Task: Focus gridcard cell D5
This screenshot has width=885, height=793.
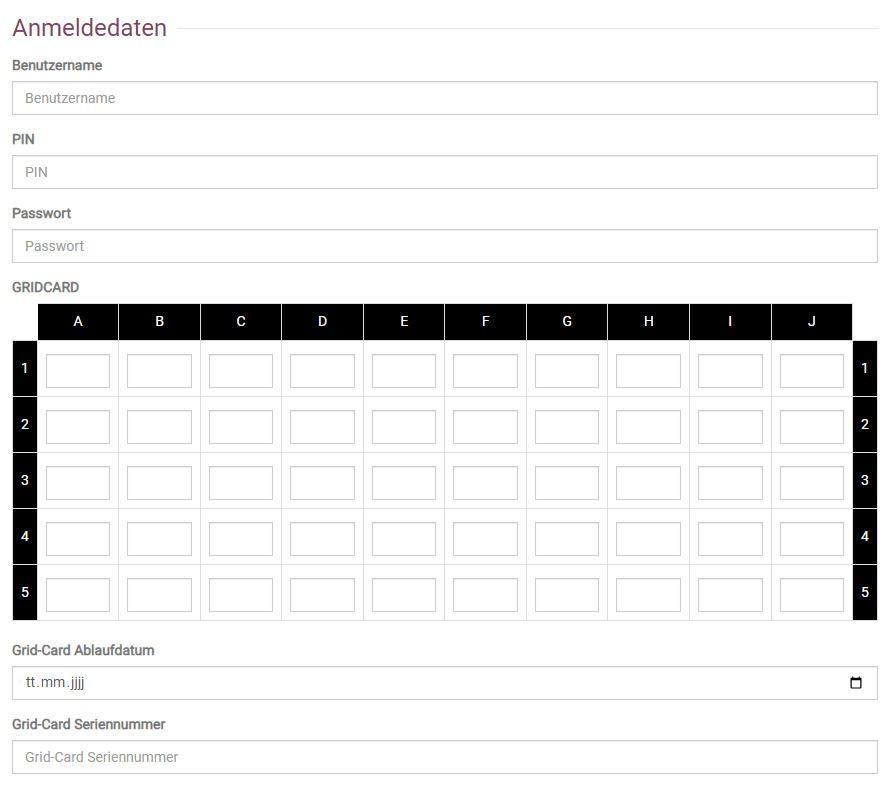Action: coord(322,595)
